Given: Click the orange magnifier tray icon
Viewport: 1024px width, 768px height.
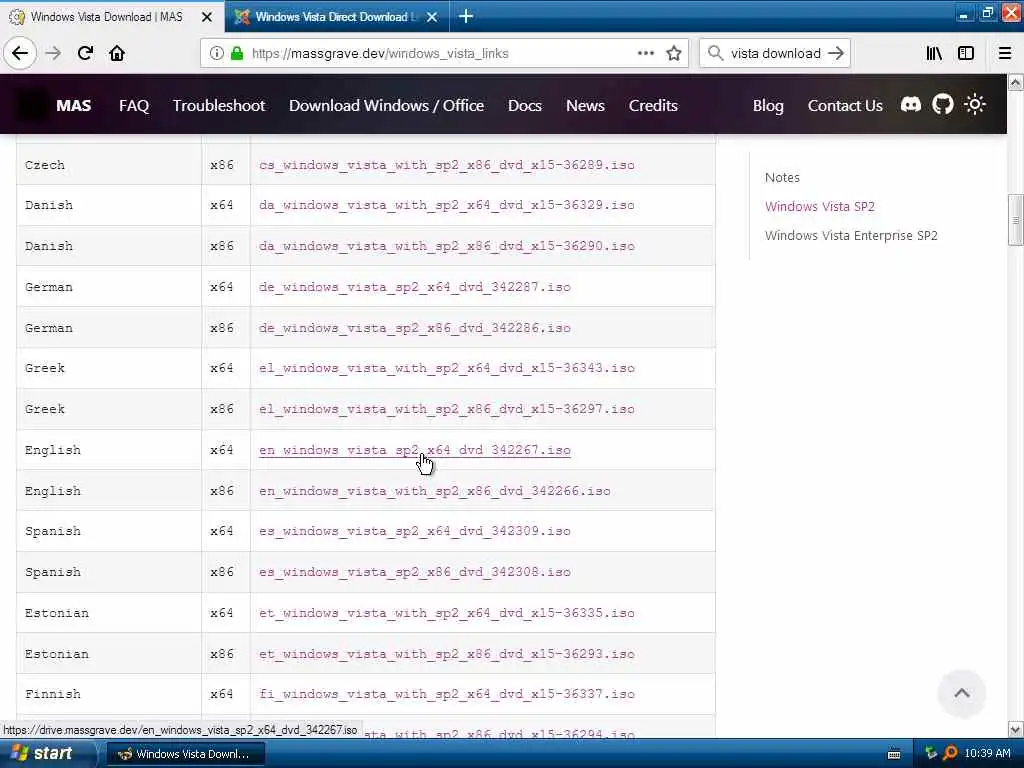Looking at the screenshot, I should coord(950,753).
